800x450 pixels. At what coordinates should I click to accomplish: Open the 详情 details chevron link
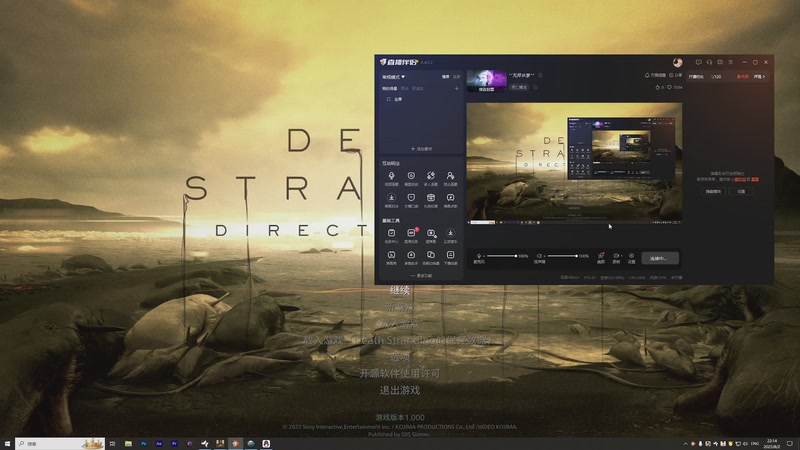click(760, 77)
